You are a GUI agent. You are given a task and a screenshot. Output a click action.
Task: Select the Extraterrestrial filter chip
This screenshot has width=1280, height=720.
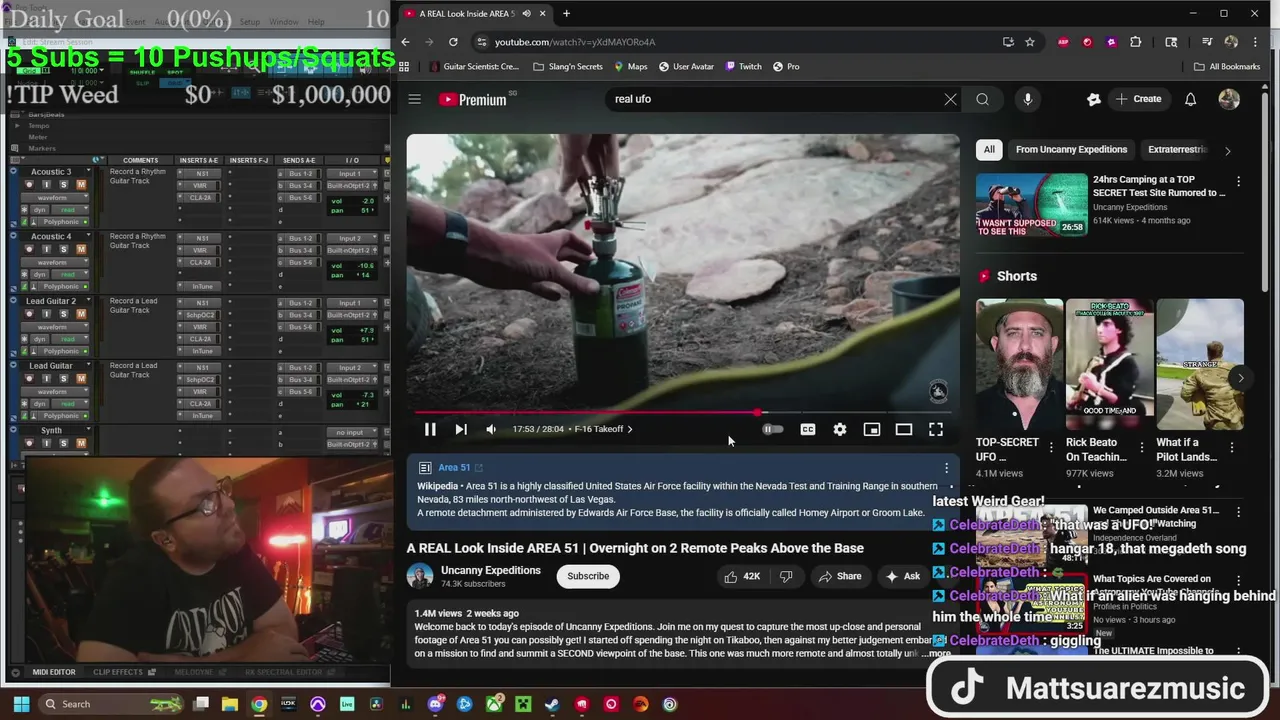1178,150
